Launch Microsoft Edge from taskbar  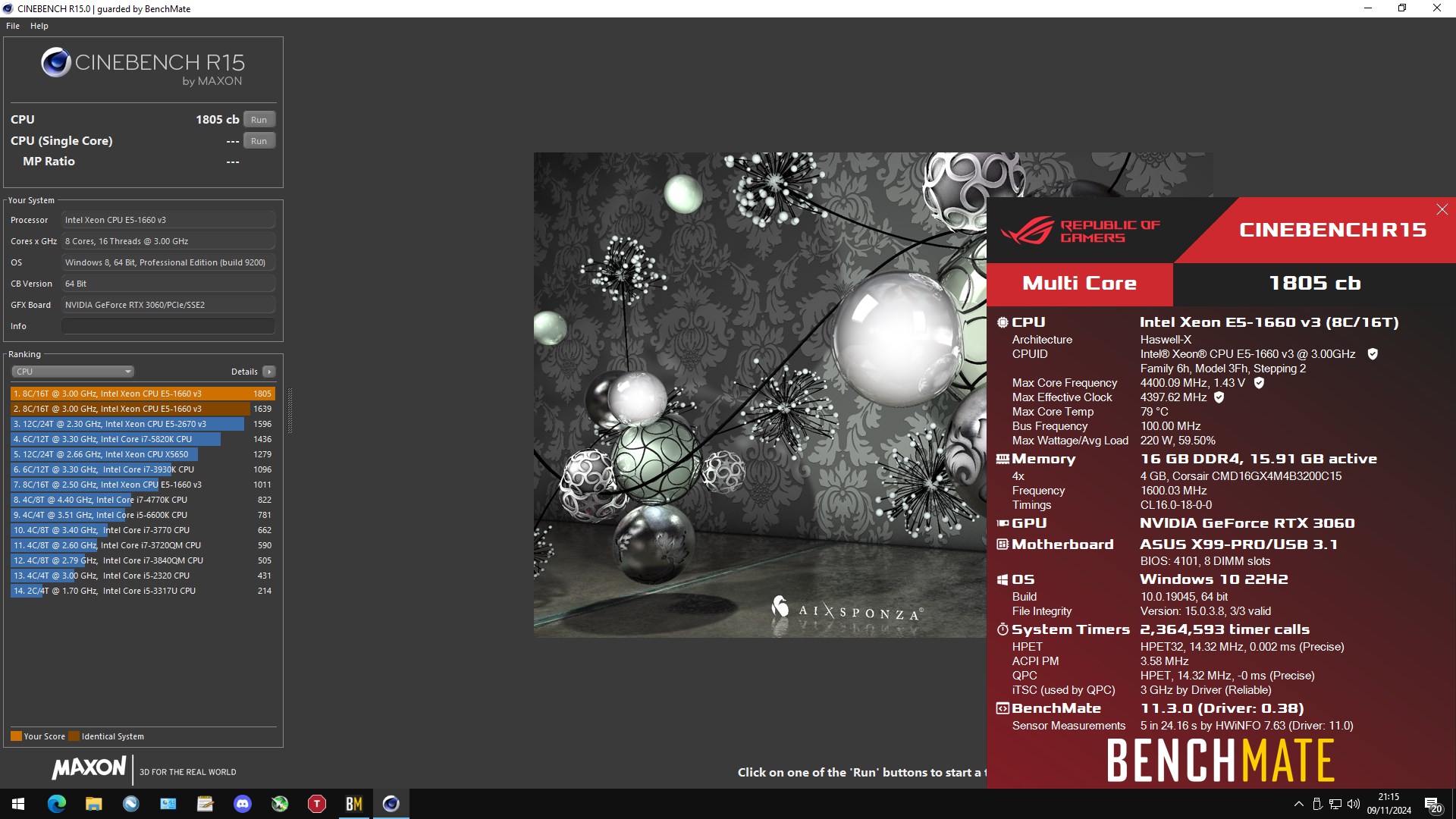pyautogui.click(x=56, y=804)
